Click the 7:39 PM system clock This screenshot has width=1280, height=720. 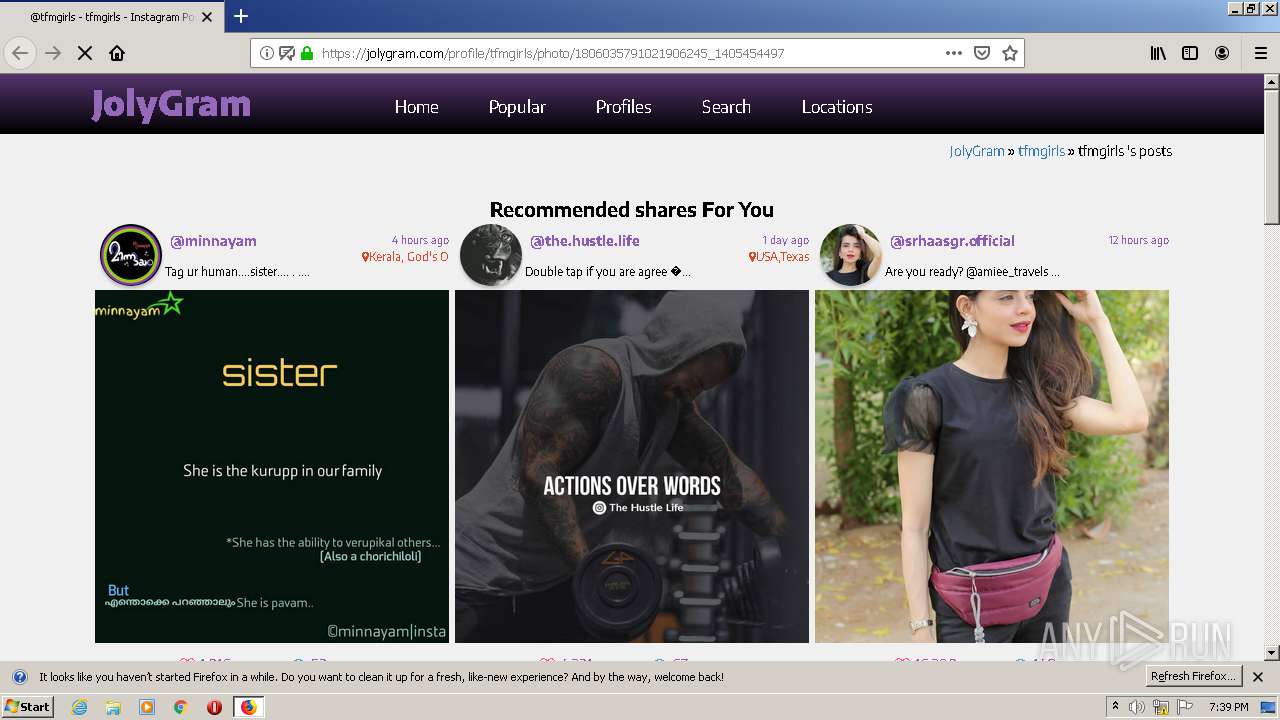(1228, 707)
